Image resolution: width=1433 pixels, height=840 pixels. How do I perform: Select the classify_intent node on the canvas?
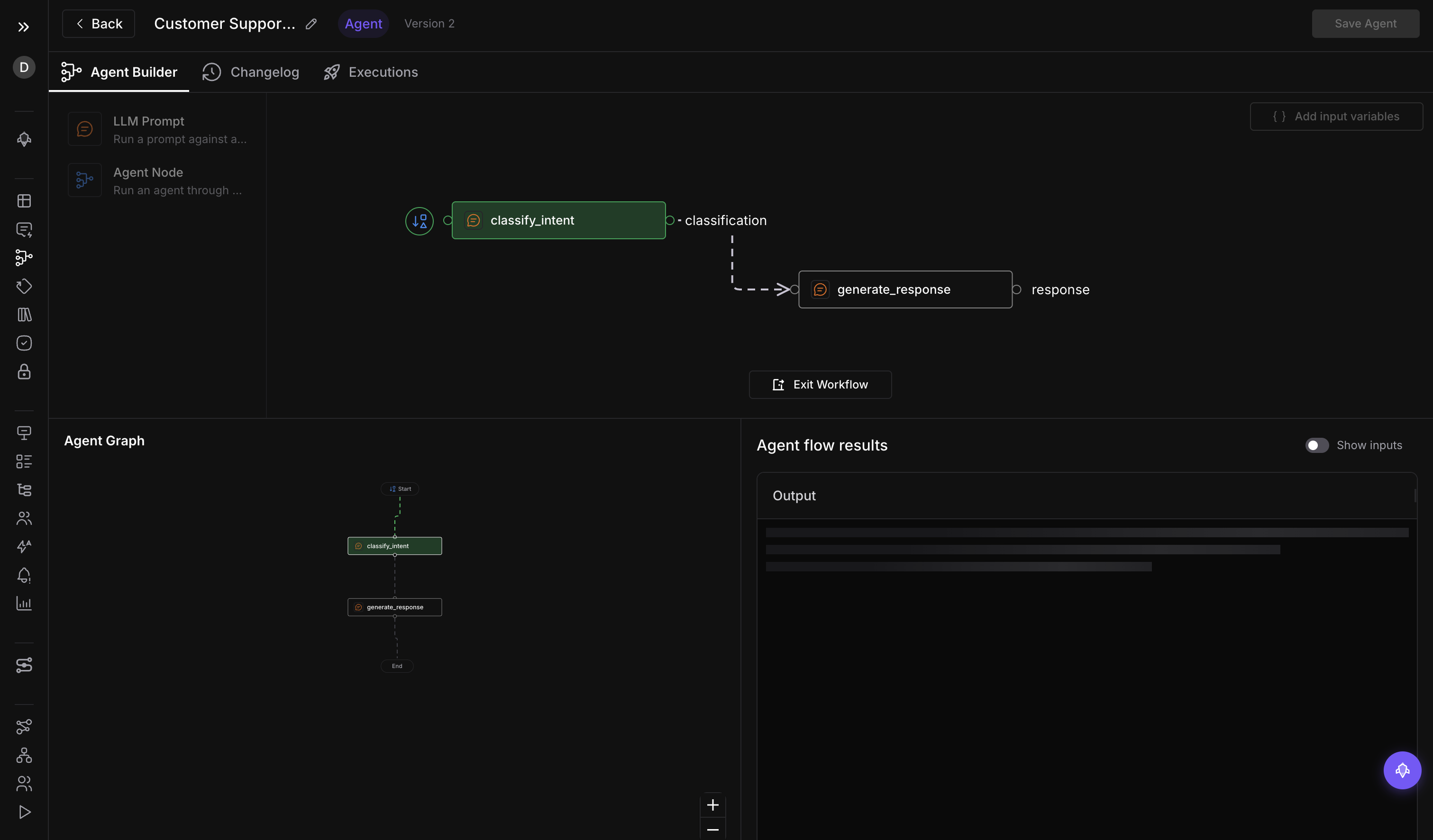[x=558, y=220]
